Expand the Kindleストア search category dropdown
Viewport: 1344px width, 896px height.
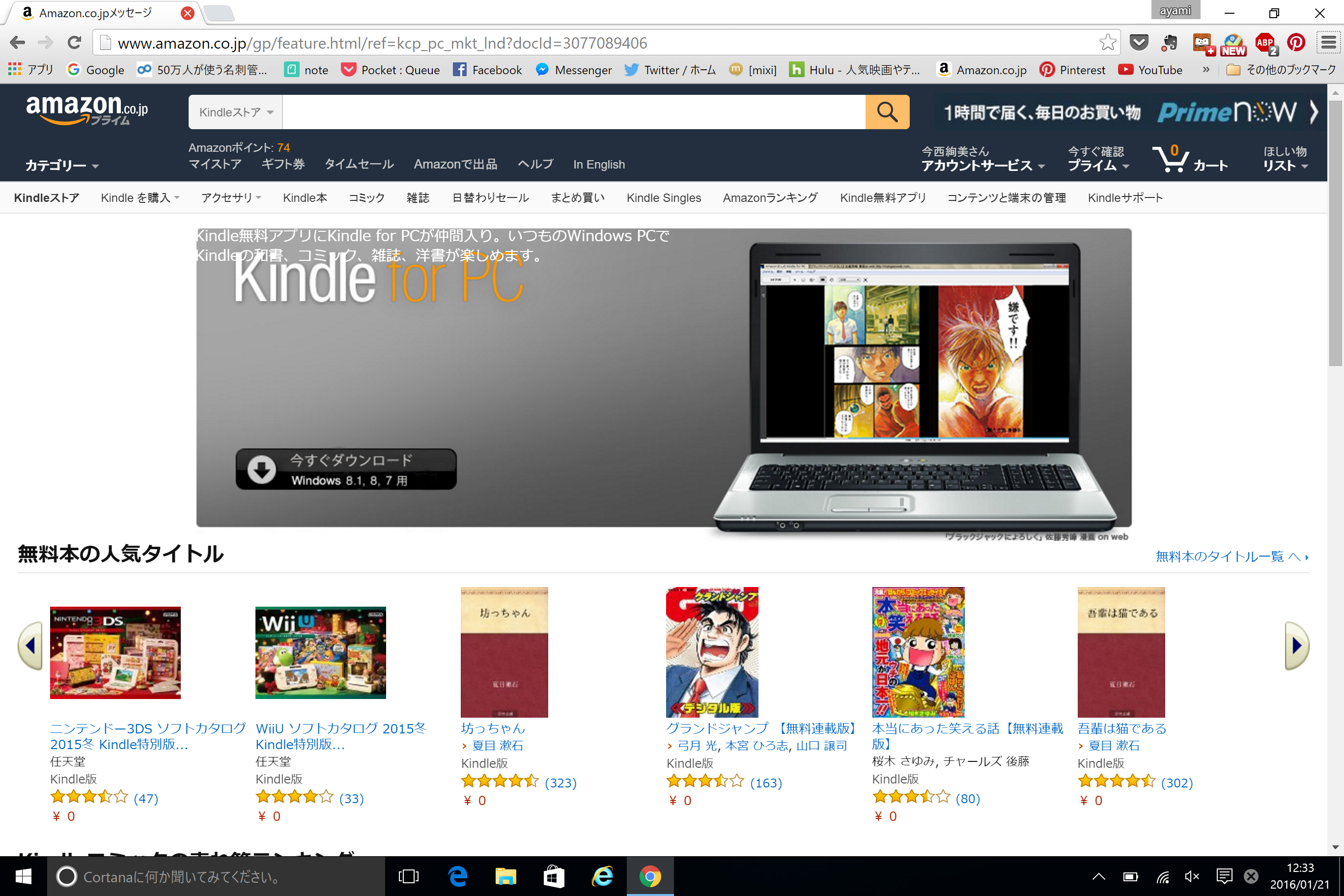tap(236, 112)
